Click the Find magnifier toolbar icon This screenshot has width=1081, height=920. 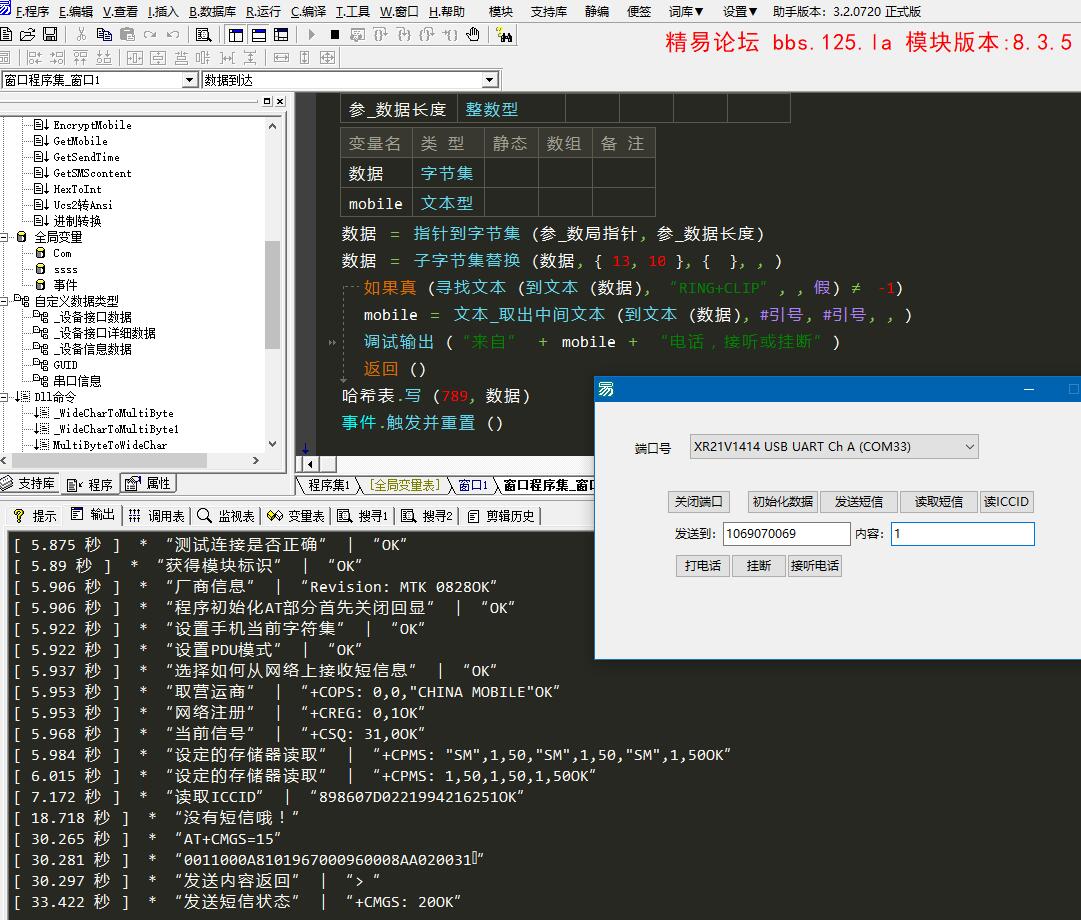(203, 34)
